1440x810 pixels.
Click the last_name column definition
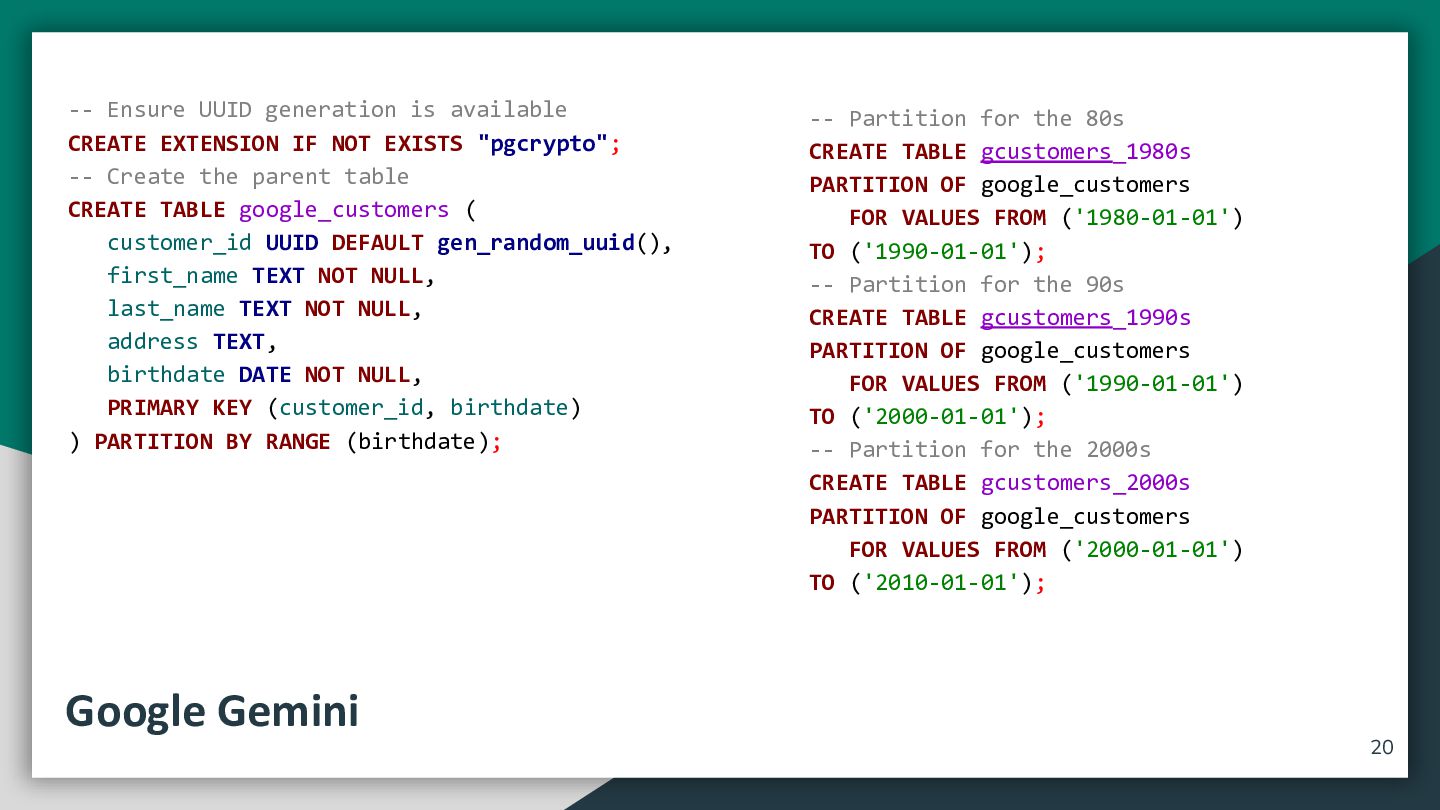(265, 309)
